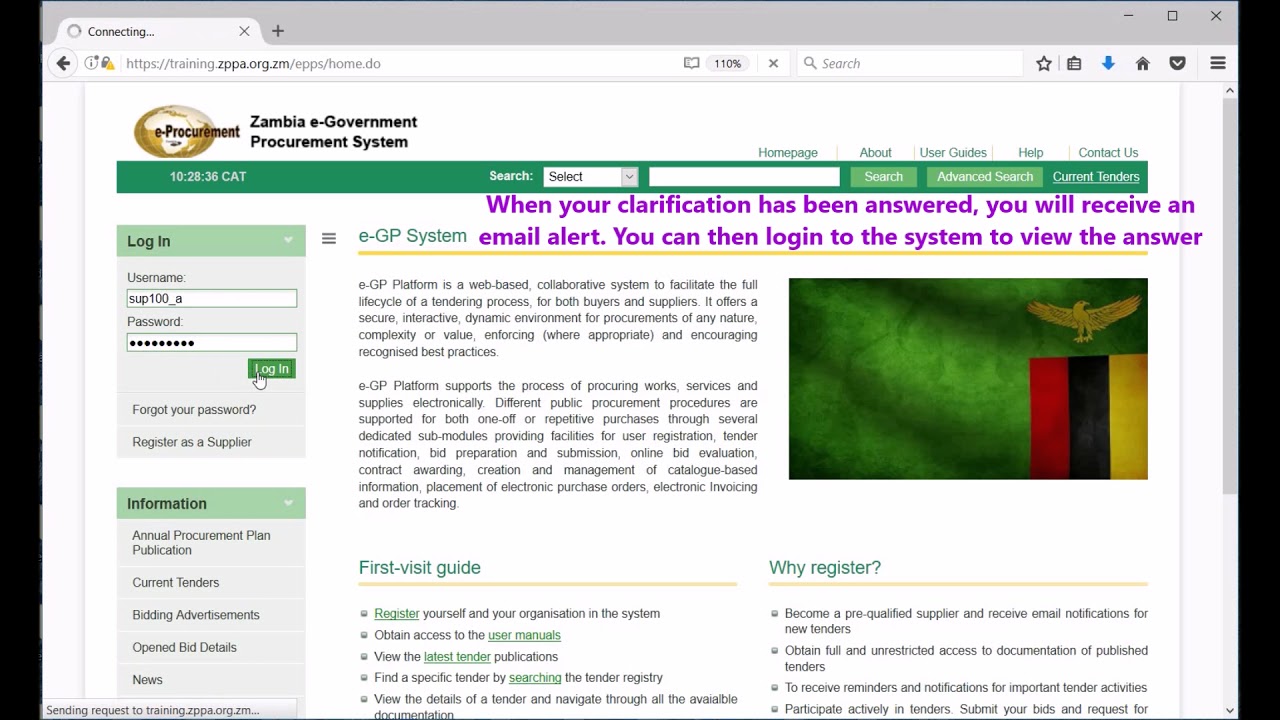Open a new browser tab

pyautogui.click(x=278, y=31)
